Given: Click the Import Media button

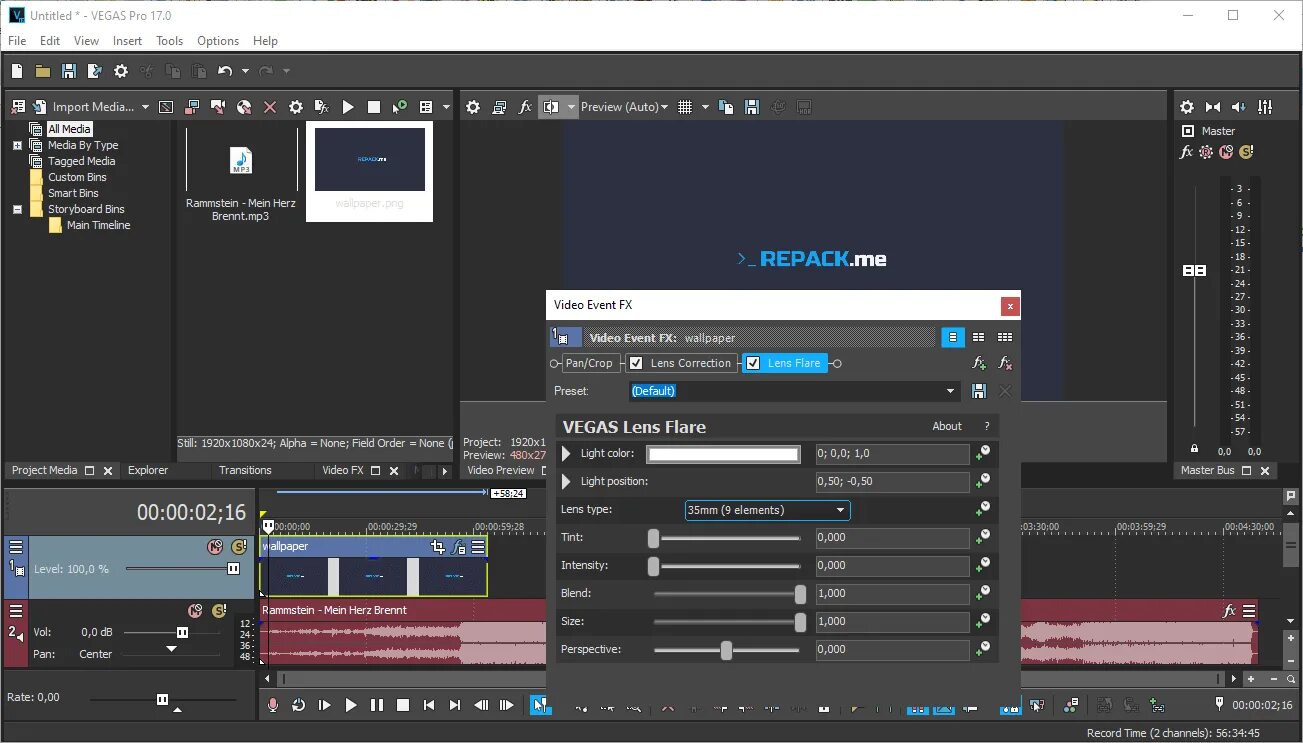Looking at the screenshot, I should point(94,106).
